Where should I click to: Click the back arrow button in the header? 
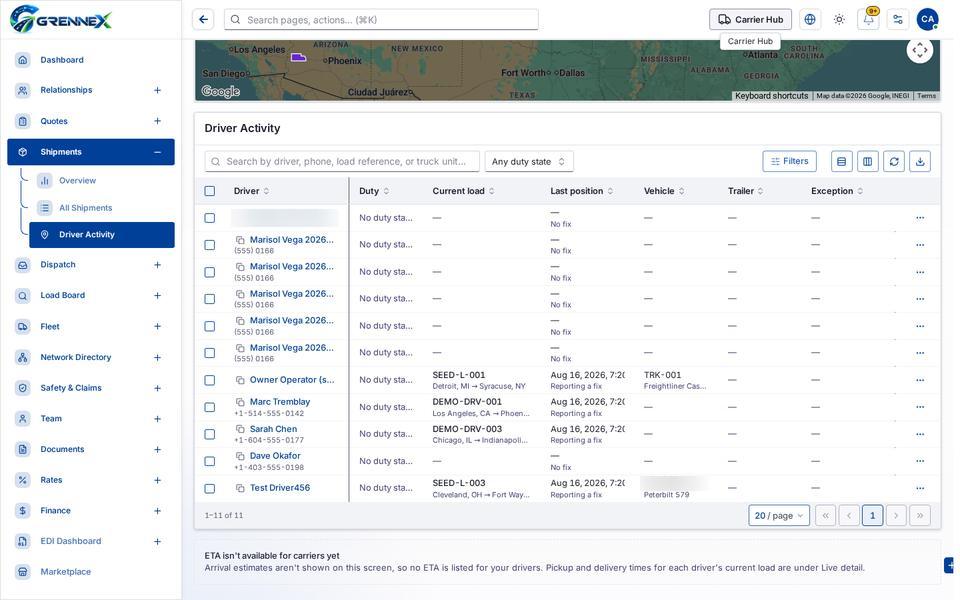(203, 19)
